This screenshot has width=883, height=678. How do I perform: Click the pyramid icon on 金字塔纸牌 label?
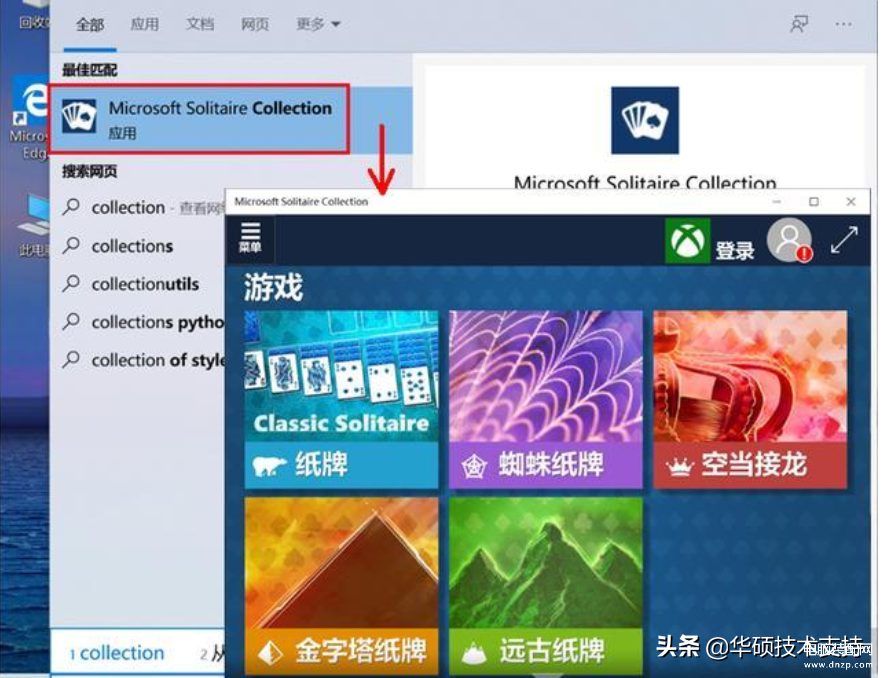pos(270,653)
